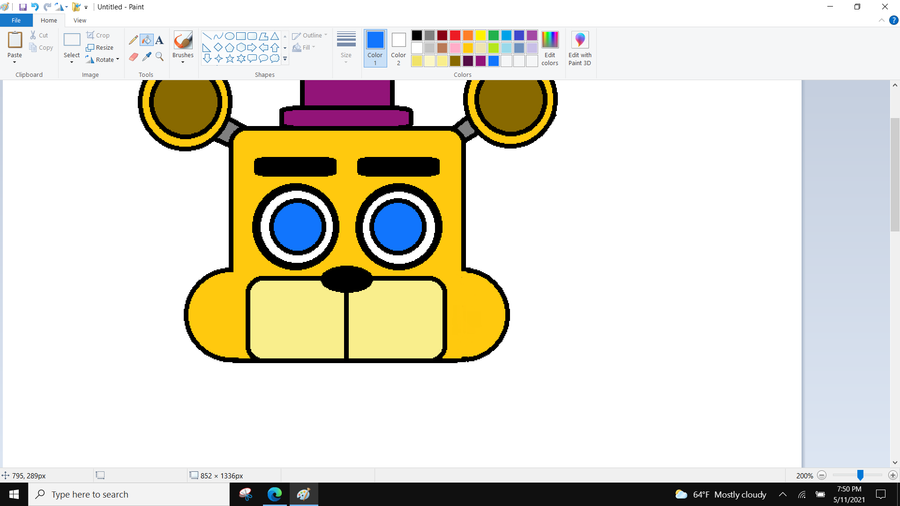This screenshot has width=900, height=506.
Task: Choose the Line shape
Action: coord(207,36)
